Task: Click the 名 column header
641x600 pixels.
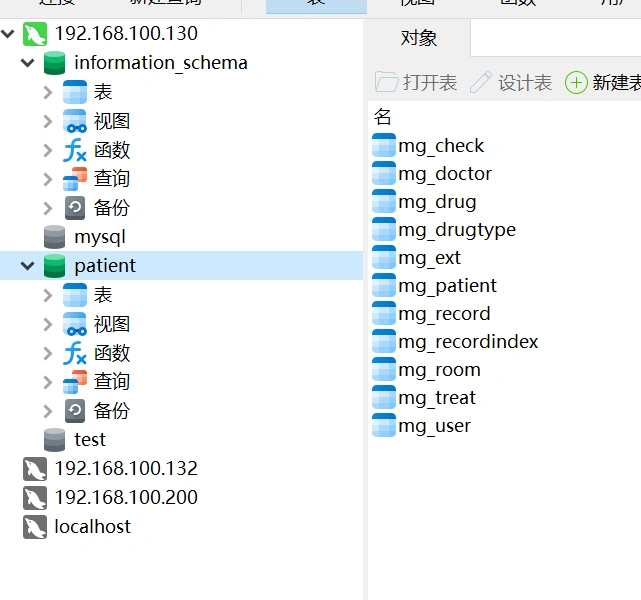Action: tap(383, 116)
